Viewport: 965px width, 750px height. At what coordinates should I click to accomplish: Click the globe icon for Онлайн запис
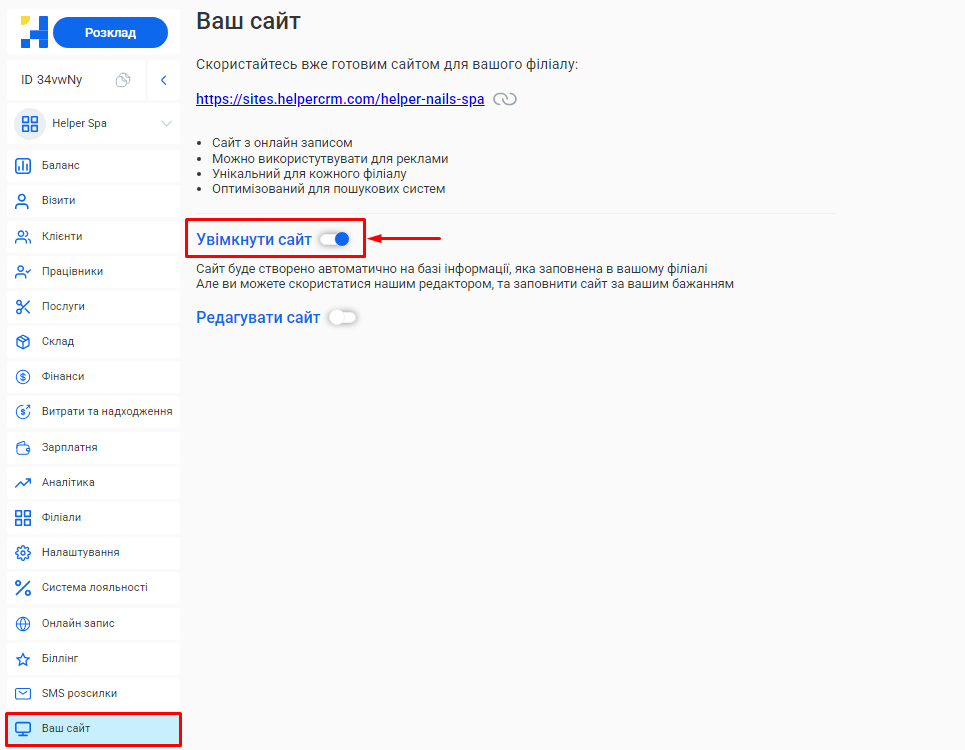tap(23, 623)
